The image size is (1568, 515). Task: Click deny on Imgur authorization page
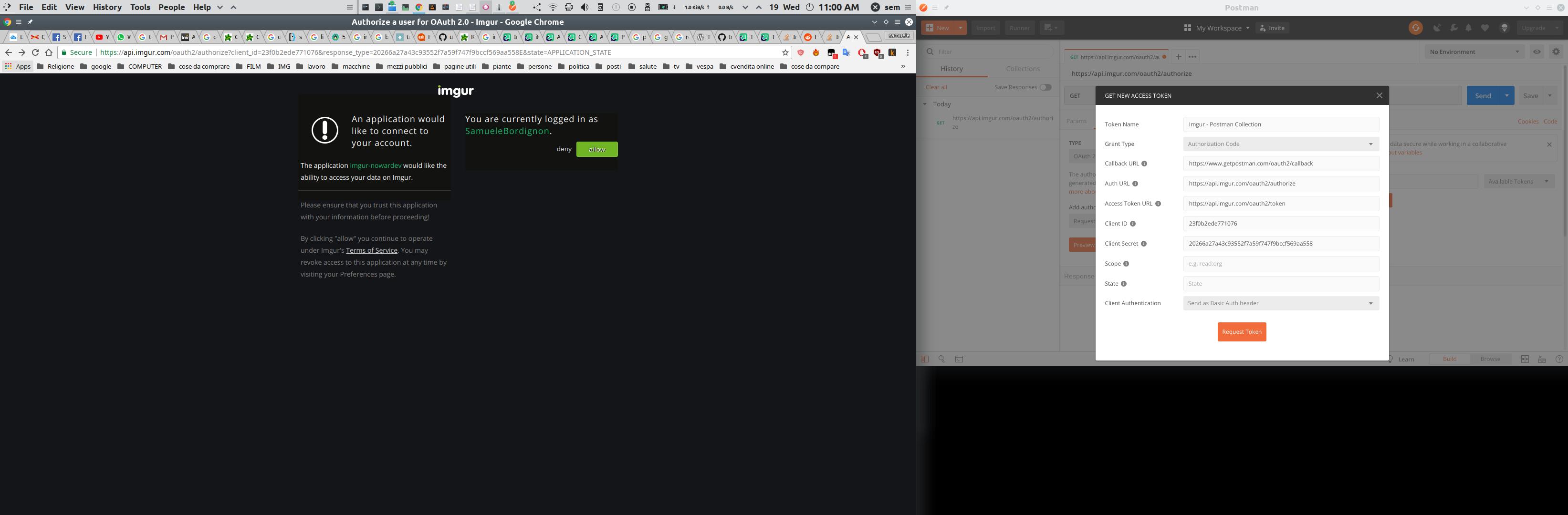(x=564, y=150)
